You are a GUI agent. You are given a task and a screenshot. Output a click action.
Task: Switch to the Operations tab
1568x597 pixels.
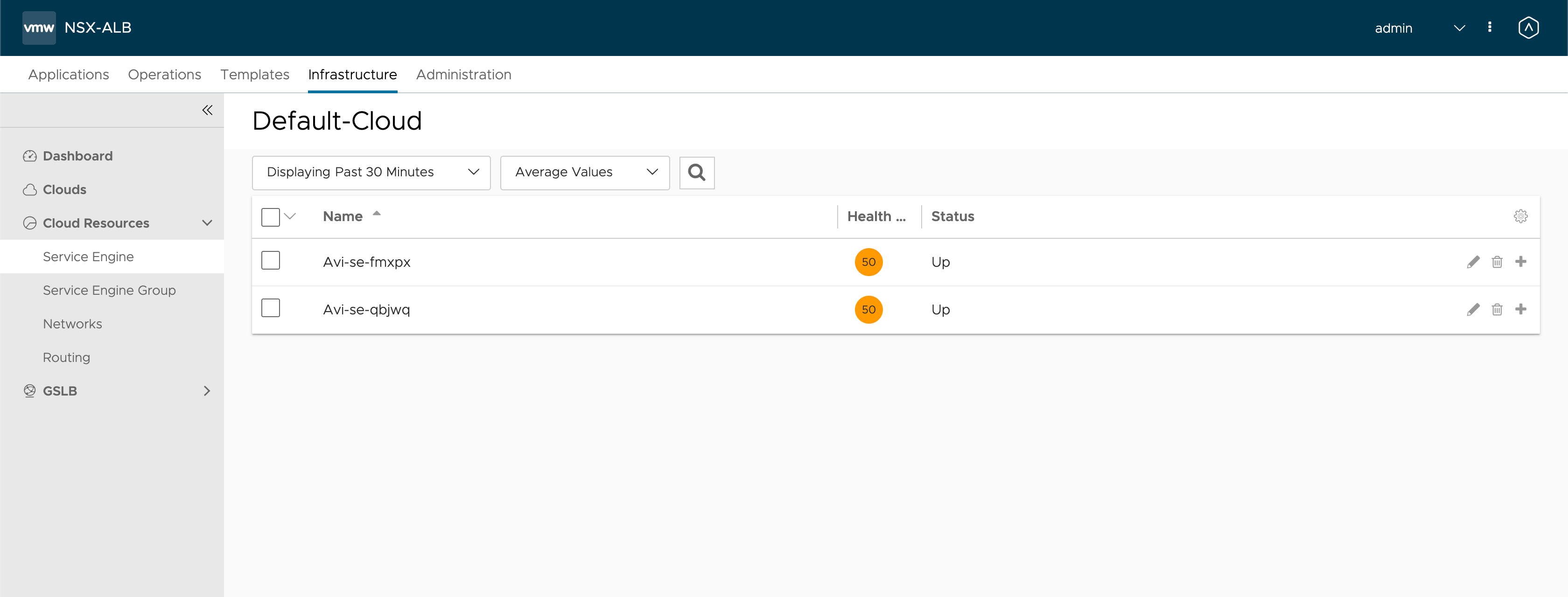pos(164,74)
